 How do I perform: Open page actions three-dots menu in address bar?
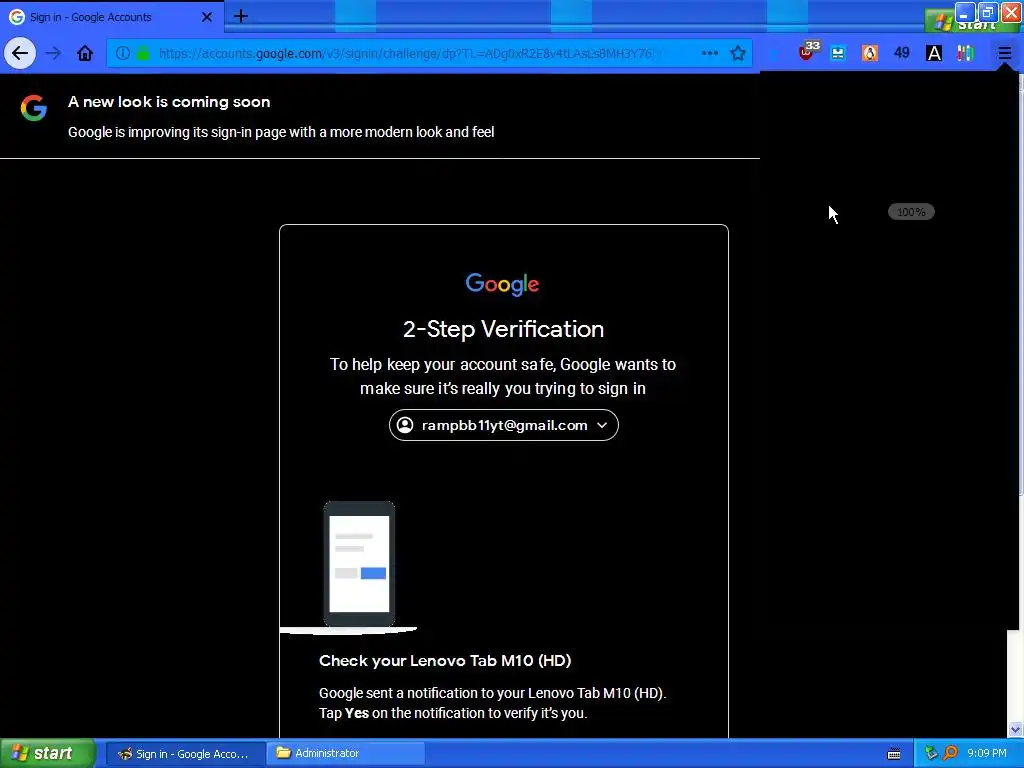[710, 53]
